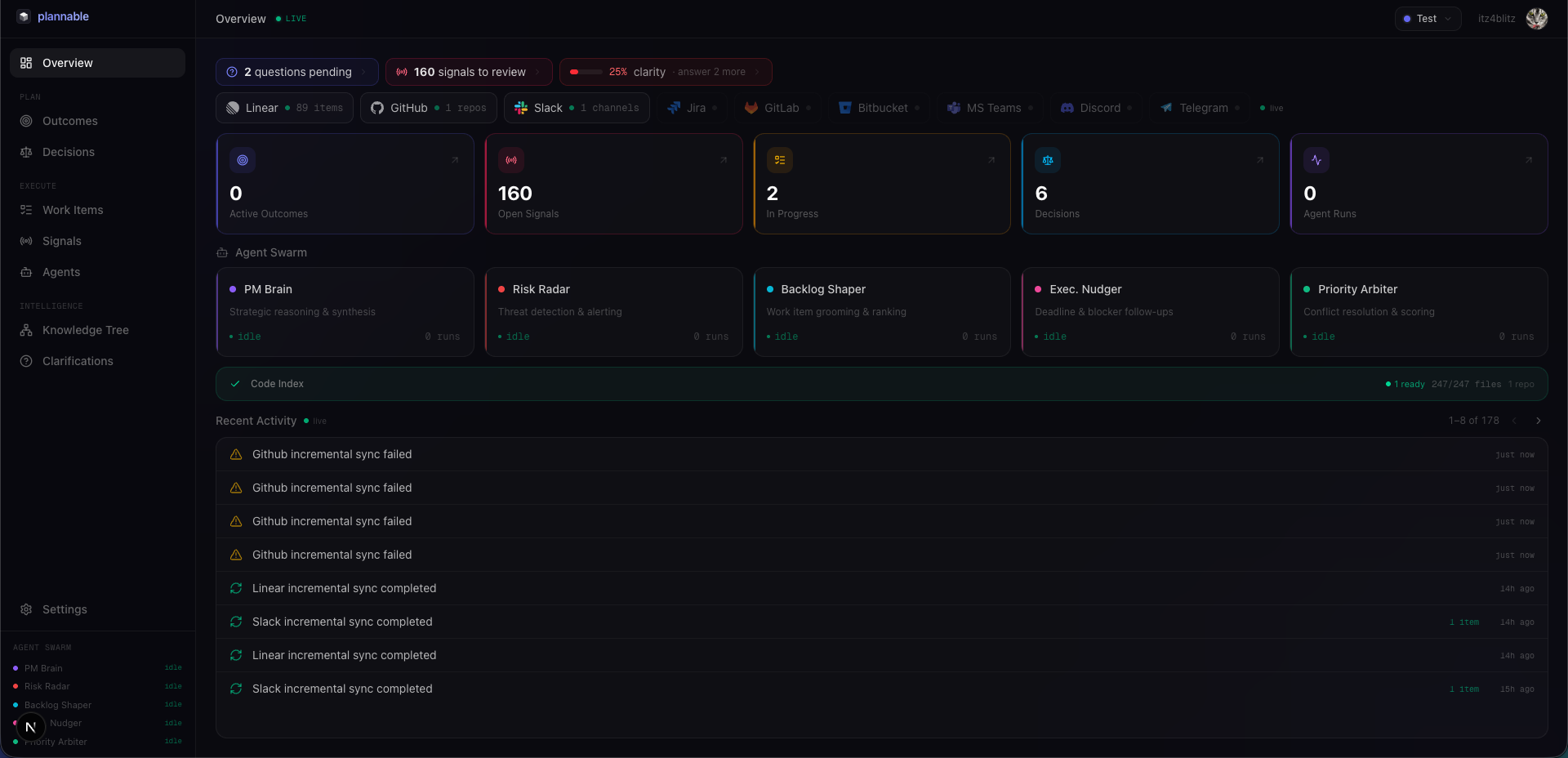Viewport: 1568px width, 758px height.
Task: Review the 160 signals pending
Action: click(469, 72)
